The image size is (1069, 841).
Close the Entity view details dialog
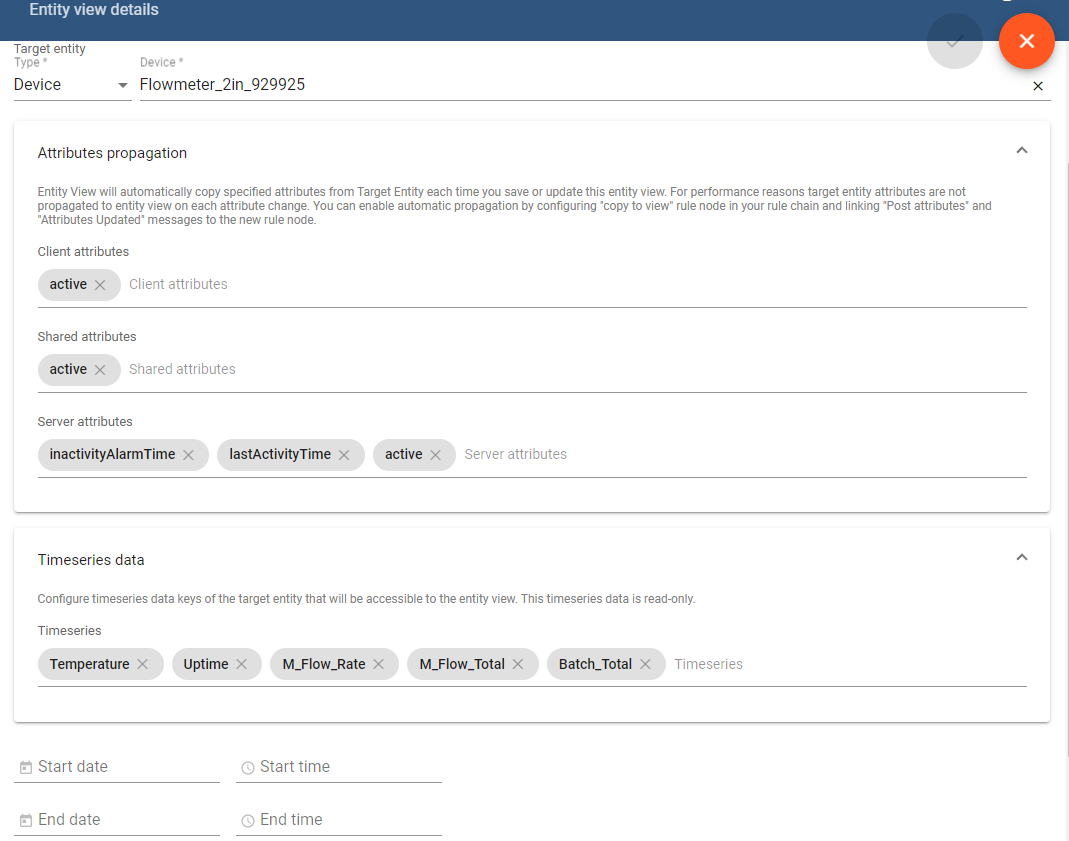(1026, 41)
